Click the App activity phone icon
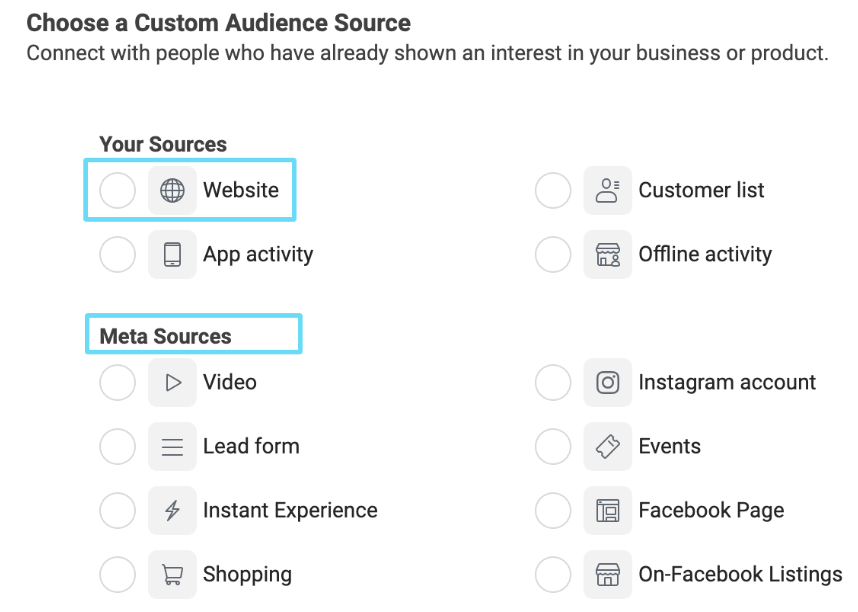Image resolution: width=858 pixels, height=612 pixels. point(172,255)
